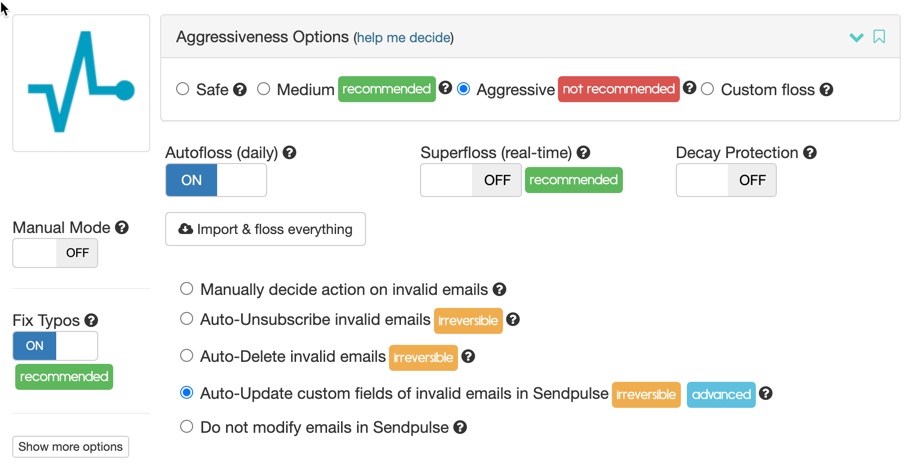Click Import & floss everything button
Viewport: 912px width, 470px height.
(265, 229)
